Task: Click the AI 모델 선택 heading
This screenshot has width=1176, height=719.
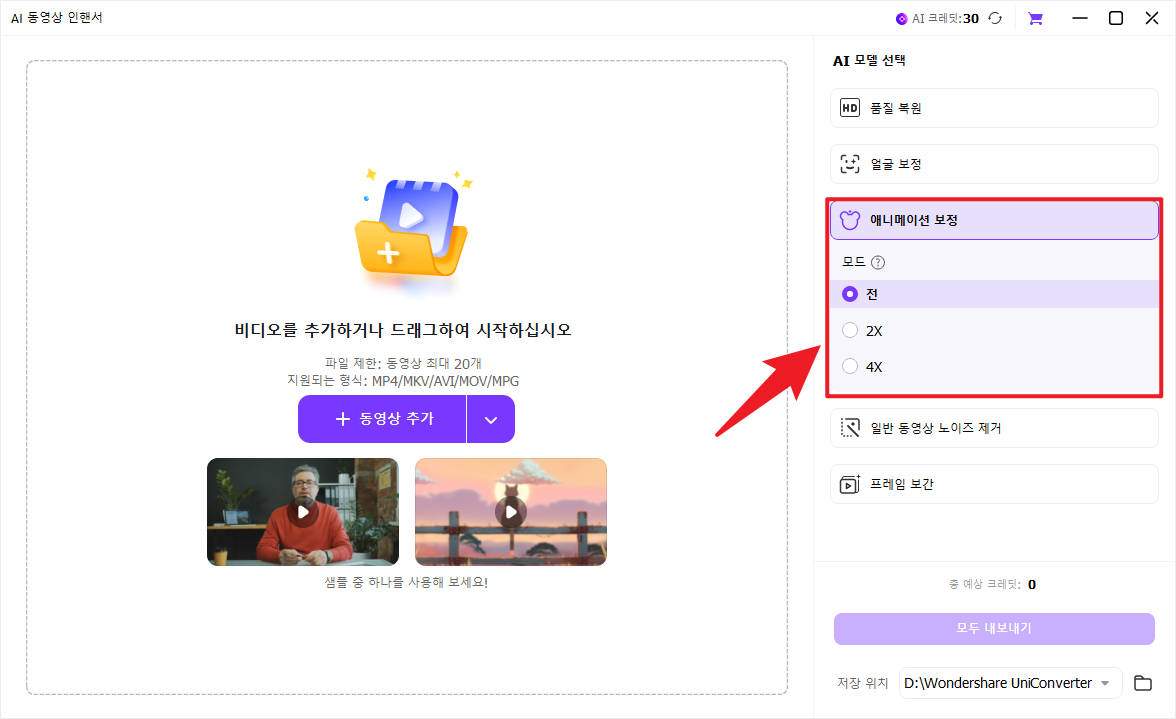Action: 869,61
